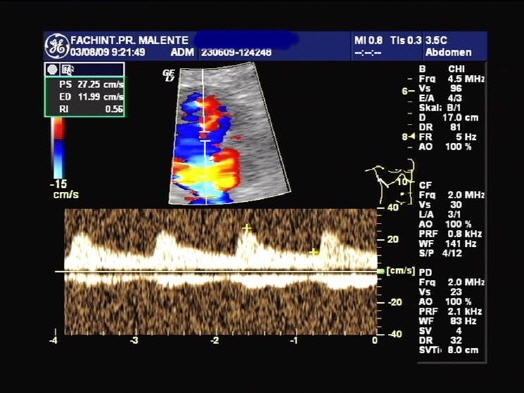Select the peak systolic yellow caliper cross
The width and height of the screenshot is (524, 393).
pyautogui.click(x=247, y=229)
